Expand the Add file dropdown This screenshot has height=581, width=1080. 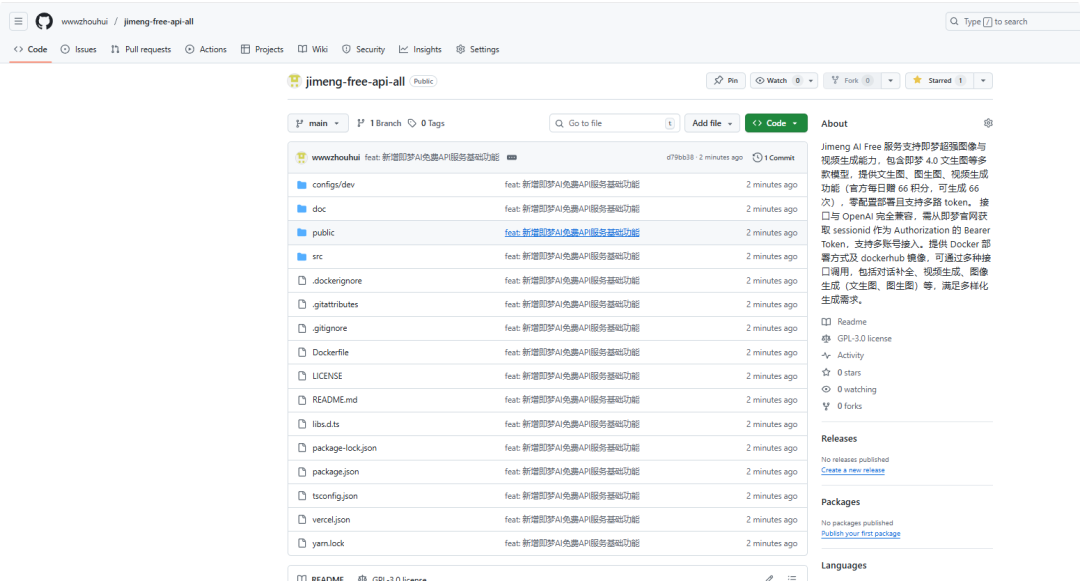tap(713, 123)
